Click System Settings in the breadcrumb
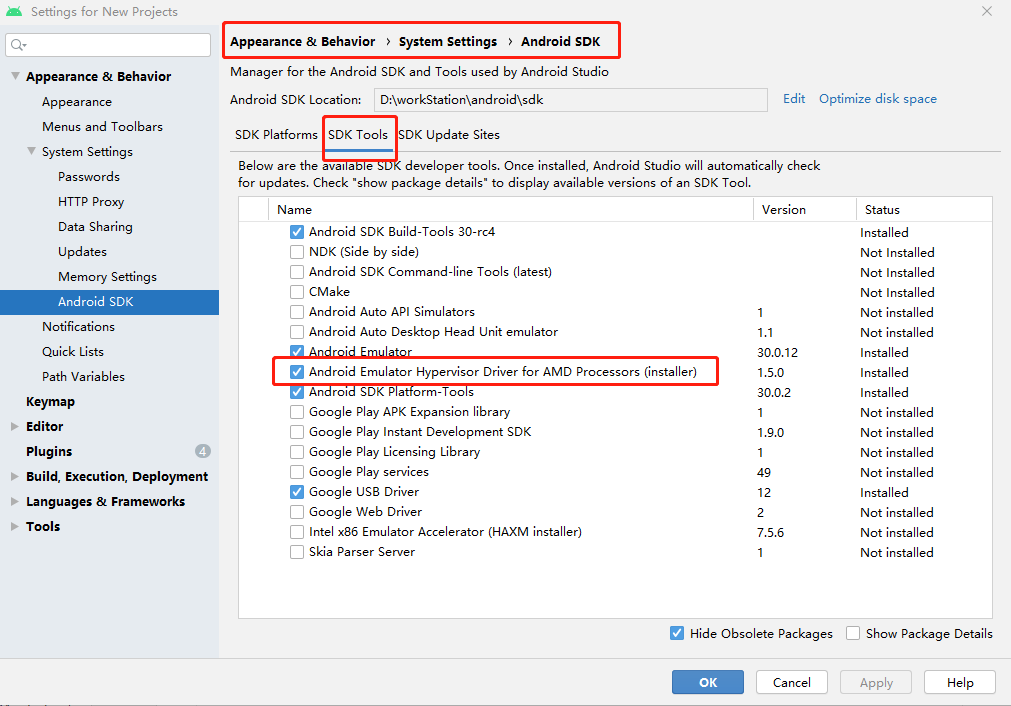The image size is (1011, 706). pos(447,41)
